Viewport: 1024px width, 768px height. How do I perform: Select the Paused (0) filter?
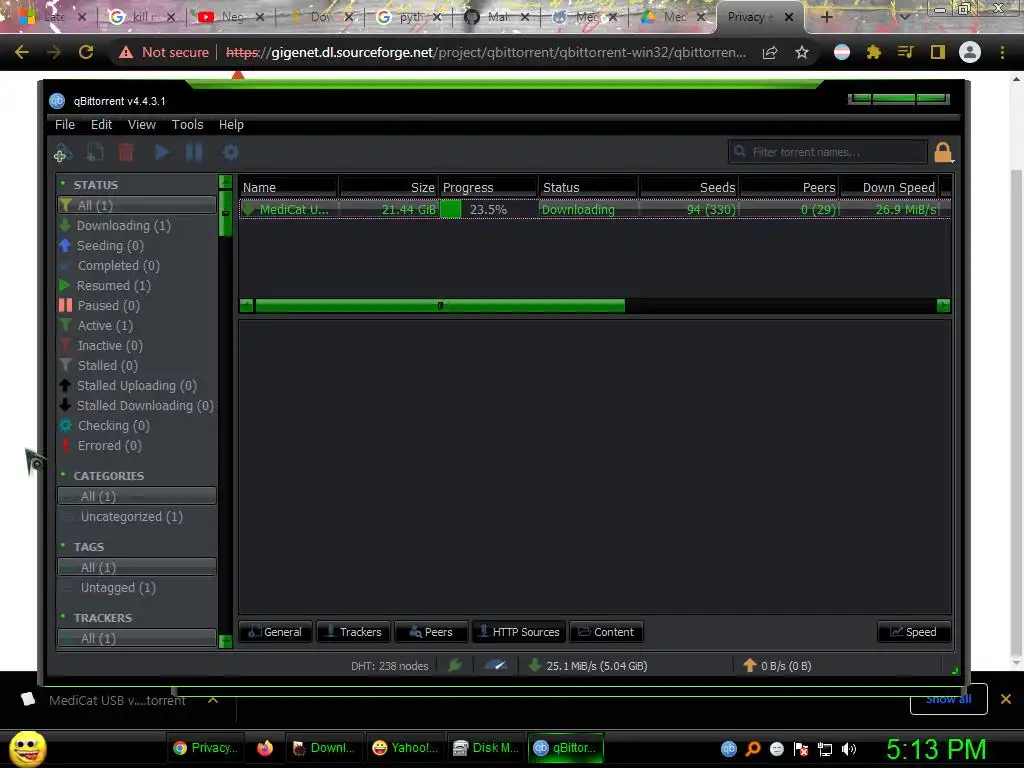click(136, 306)
